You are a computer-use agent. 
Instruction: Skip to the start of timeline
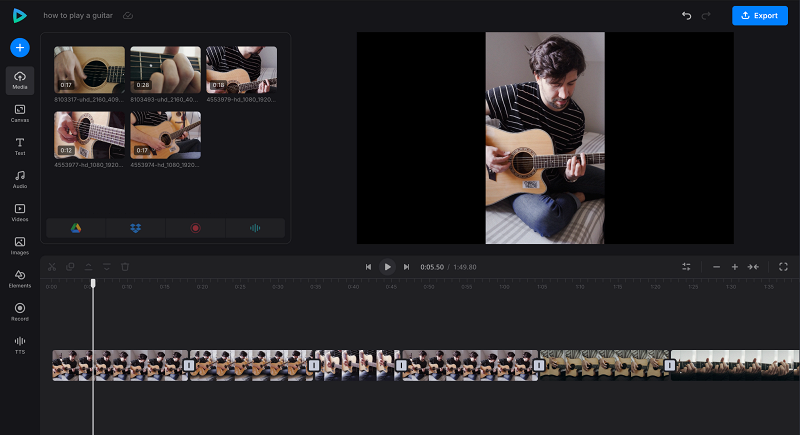(x=368, y=267)
